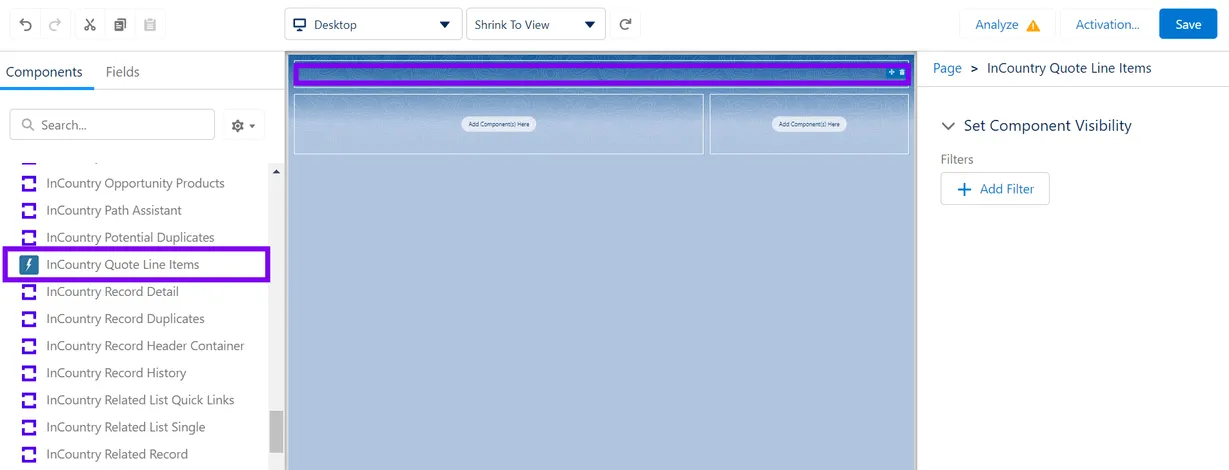Click the Refresh canvas icon

(x=626, y=24)
